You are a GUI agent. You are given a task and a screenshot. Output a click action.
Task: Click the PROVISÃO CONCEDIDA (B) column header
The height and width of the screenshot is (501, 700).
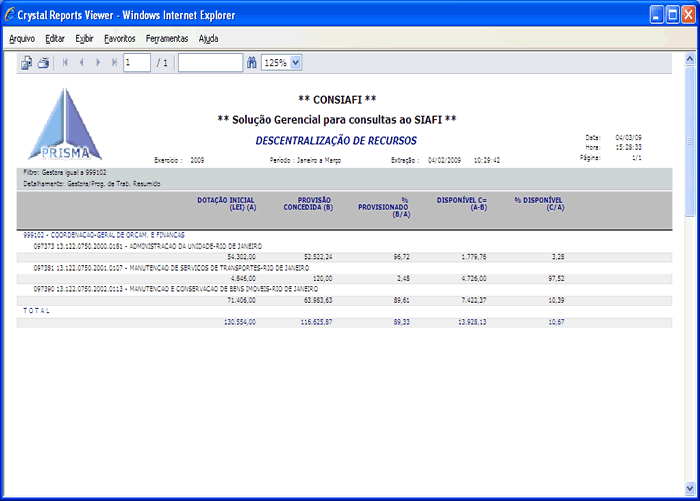[308, 204]
